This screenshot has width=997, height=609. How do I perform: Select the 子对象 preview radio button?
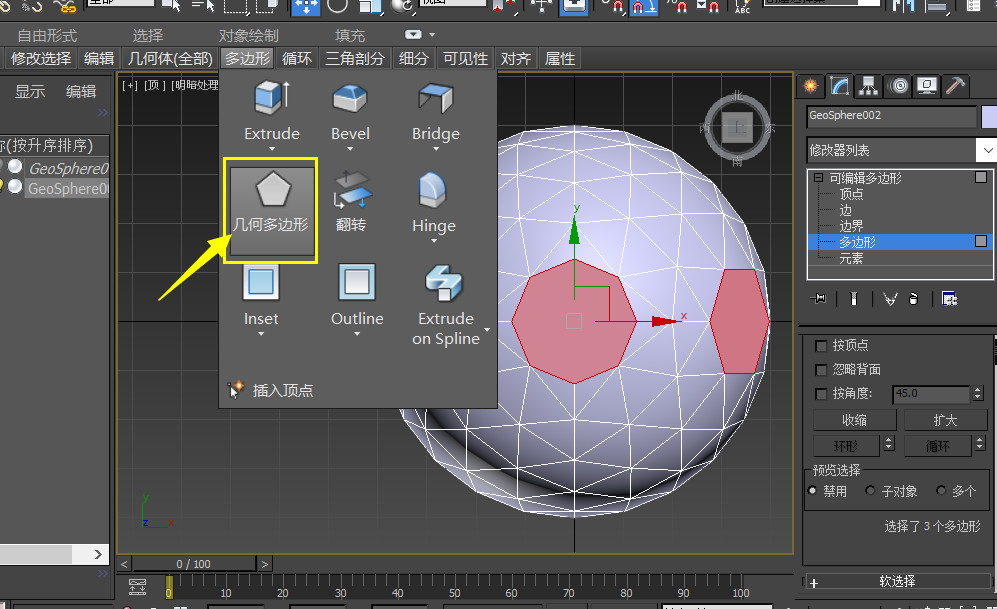point(872,491)
